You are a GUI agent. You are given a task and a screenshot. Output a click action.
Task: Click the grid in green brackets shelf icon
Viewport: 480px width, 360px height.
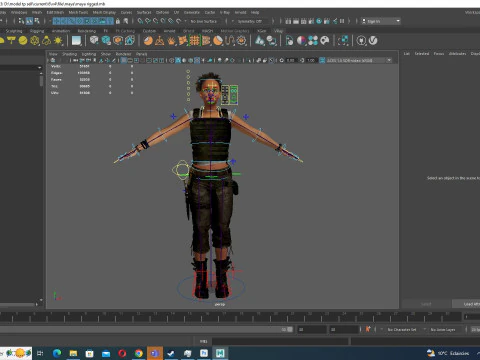pyautogui.click(x=195, y=41)
